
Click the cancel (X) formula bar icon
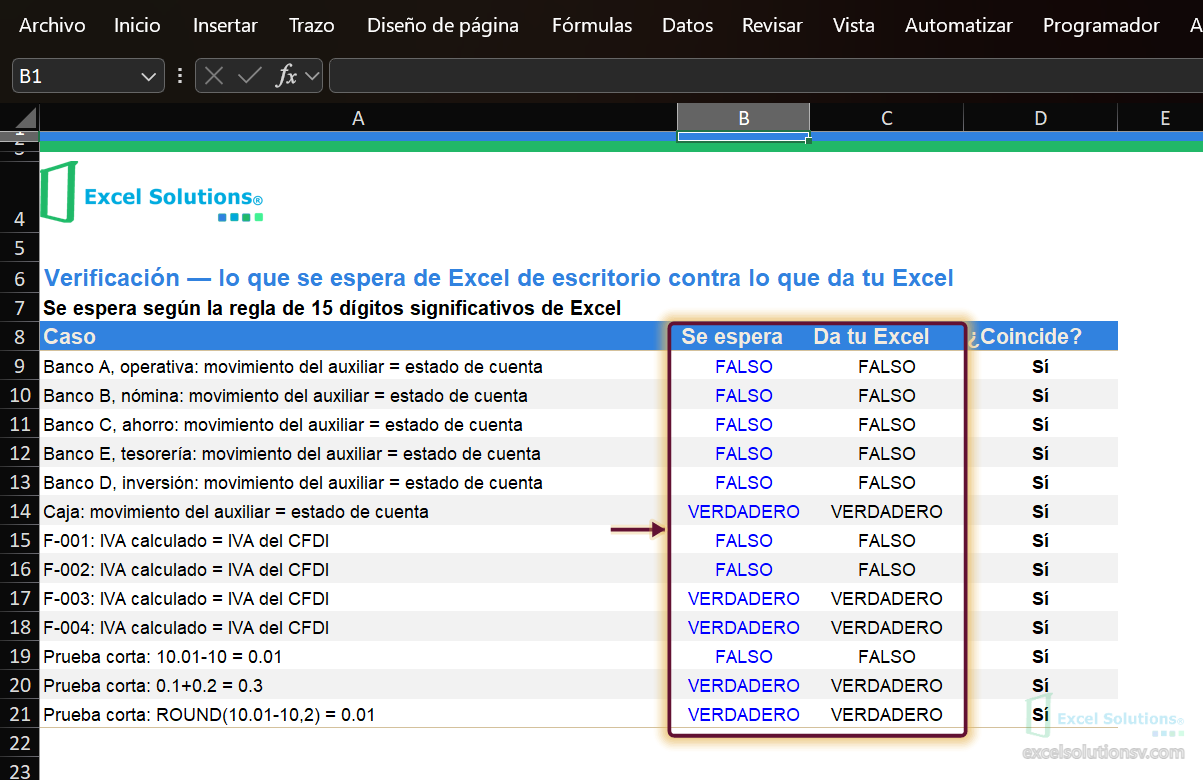[x=214, y=76]
